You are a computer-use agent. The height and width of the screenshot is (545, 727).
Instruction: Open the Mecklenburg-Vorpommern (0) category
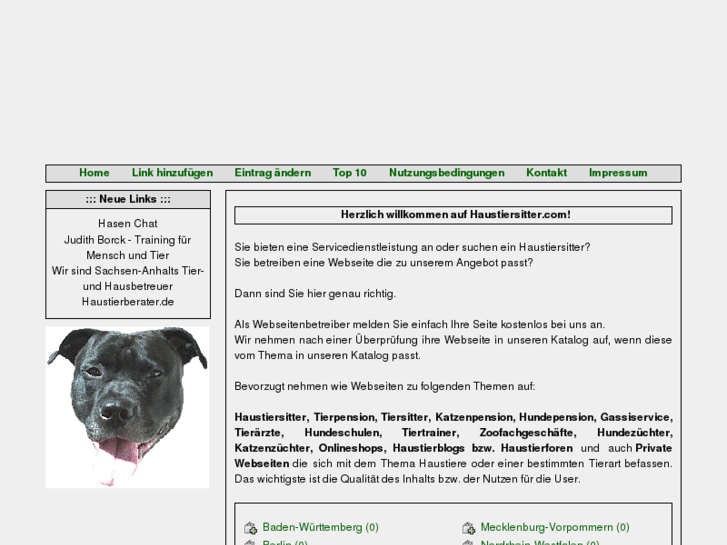(x=555, y=527)
